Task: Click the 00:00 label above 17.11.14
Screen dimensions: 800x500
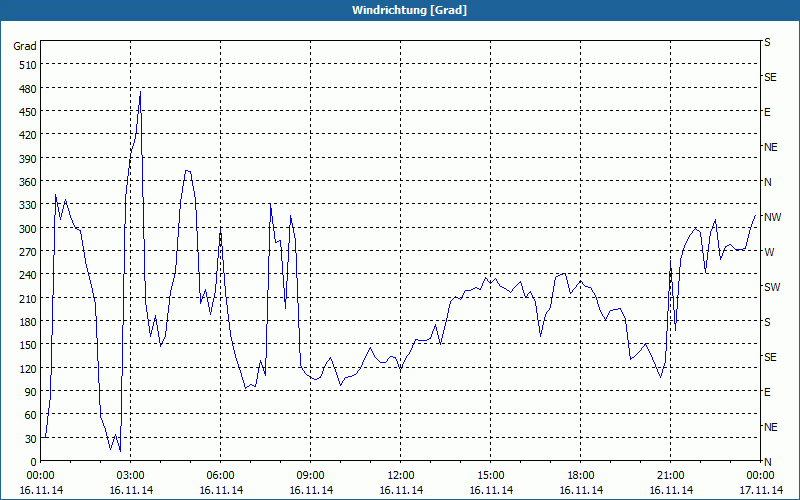Action: click(760, 476)
